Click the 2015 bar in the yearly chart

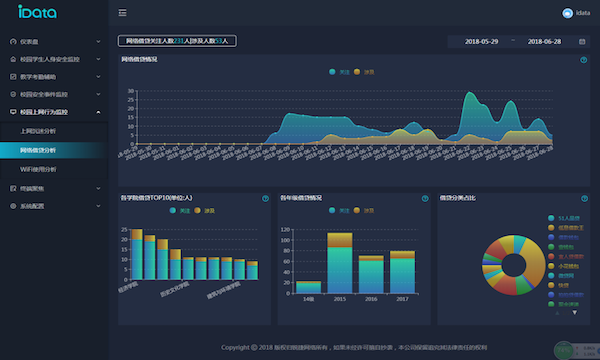coord(340,263)
